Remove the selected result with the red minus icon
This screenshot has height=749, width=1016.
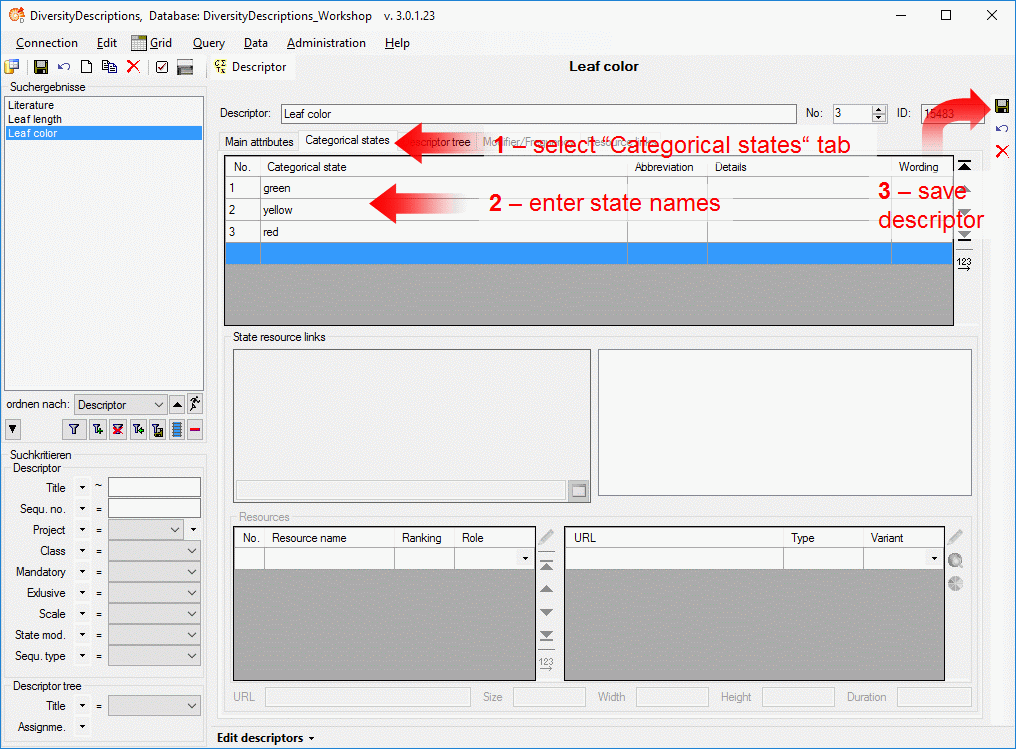pyautogui.click(x=195, y=429)
